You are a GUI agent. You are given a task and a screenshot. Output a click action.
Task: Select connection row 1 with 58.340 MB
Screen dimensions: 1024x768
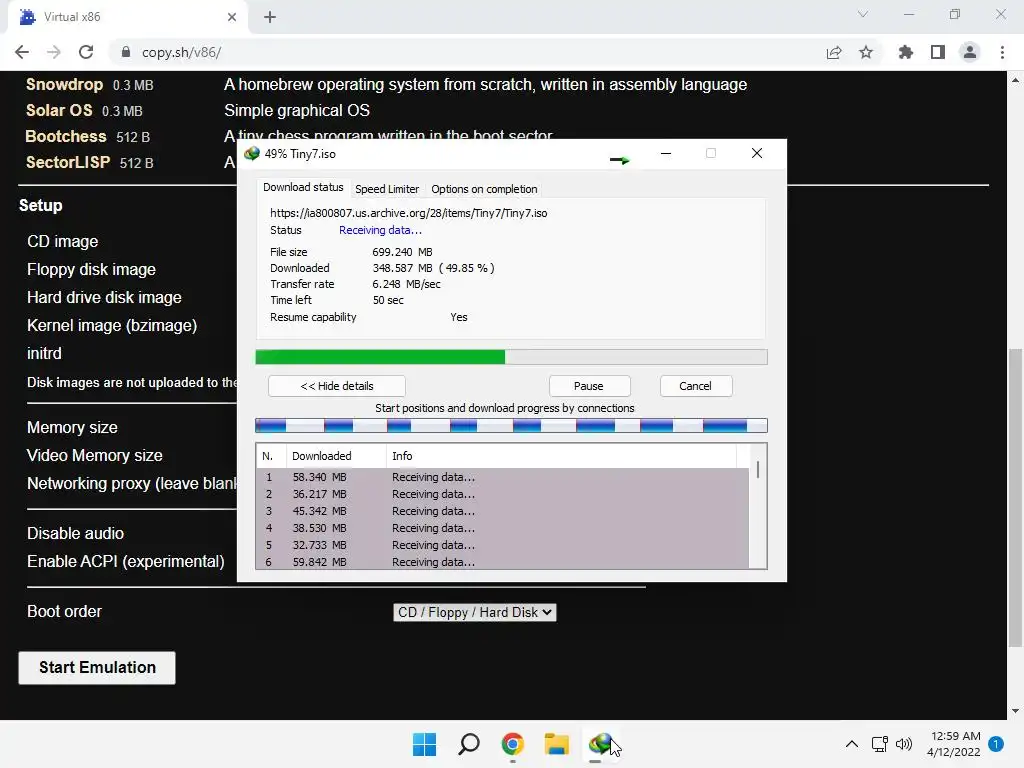pyautogui.click(x=502, y=477)
